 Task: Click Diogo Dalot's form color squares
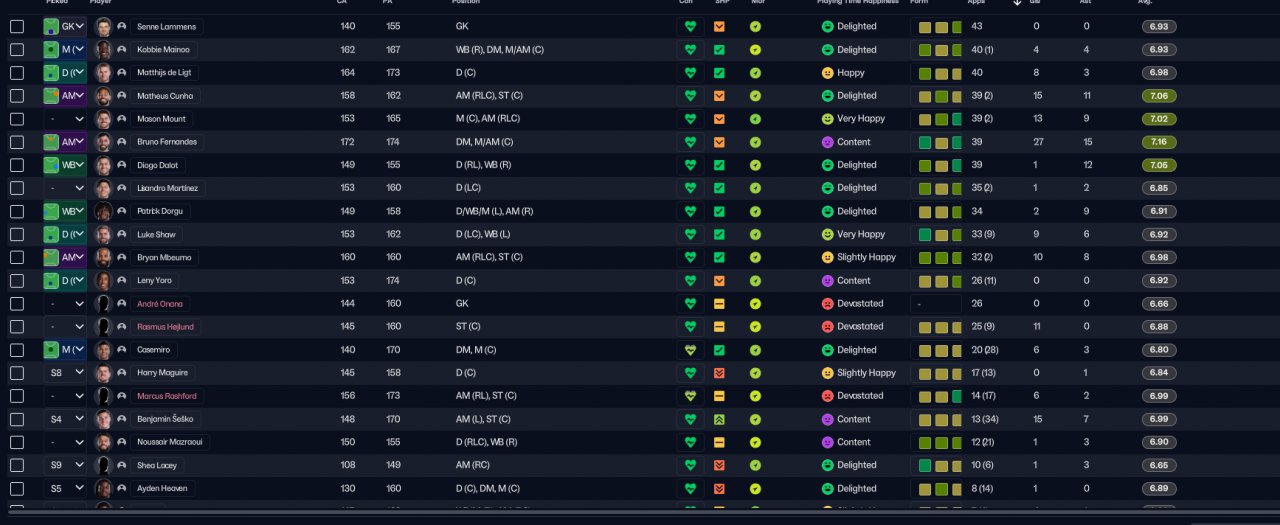[939, 165]
